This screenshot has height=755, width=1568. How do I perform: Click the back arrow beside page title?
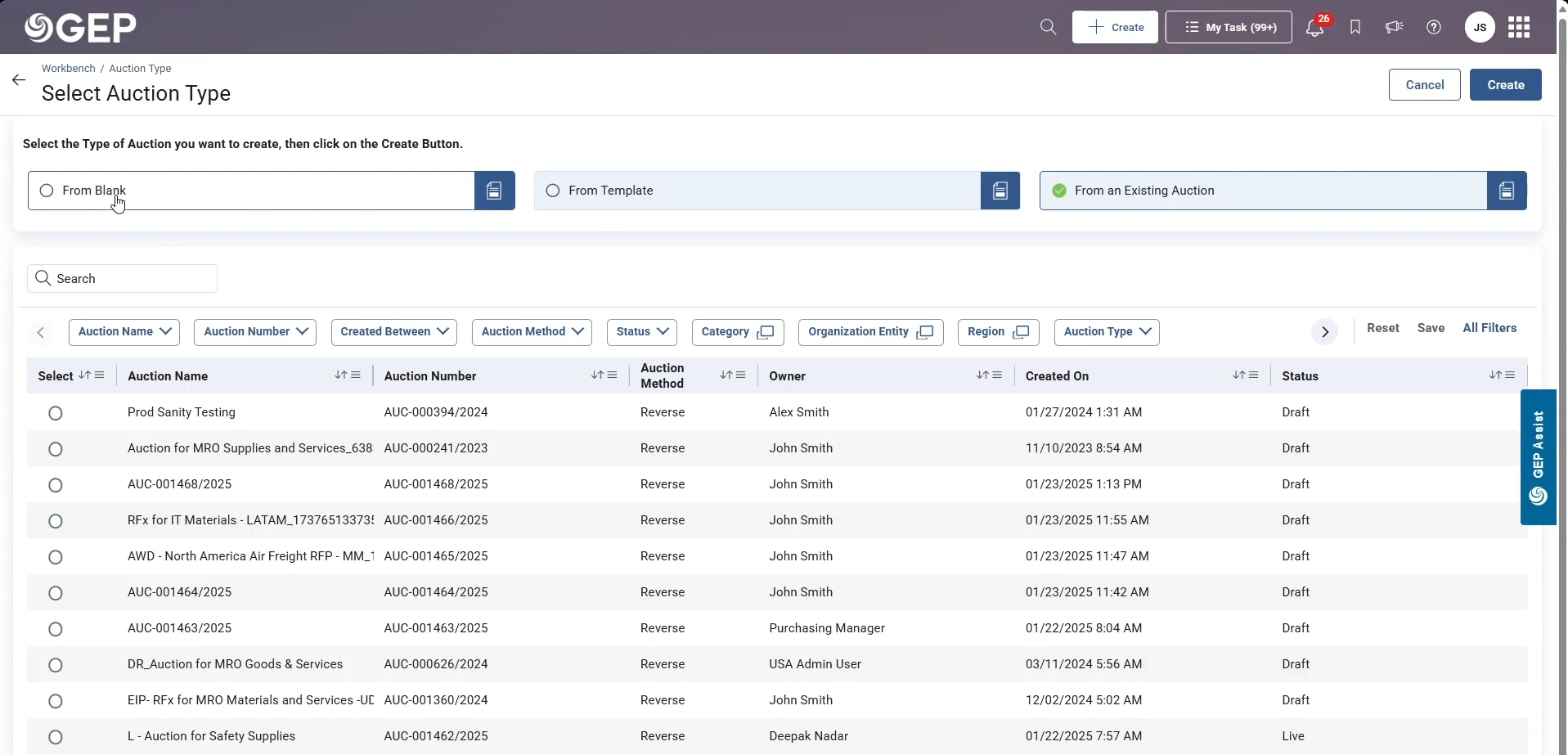pyautogui.click(x=19, y=80)
